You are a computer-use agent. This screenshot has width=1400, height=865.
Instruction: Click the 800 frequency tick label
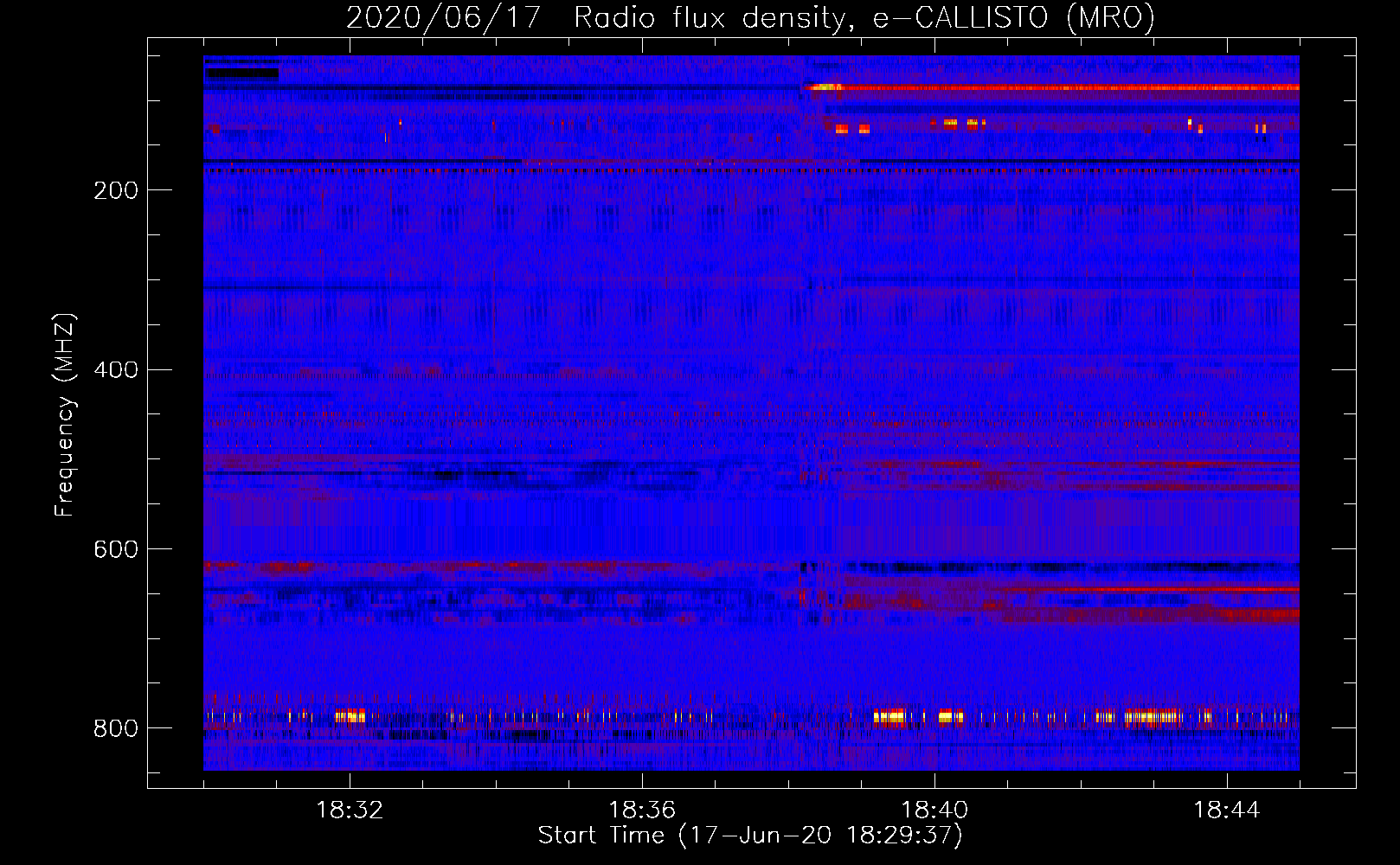click(x=116, y=727)
